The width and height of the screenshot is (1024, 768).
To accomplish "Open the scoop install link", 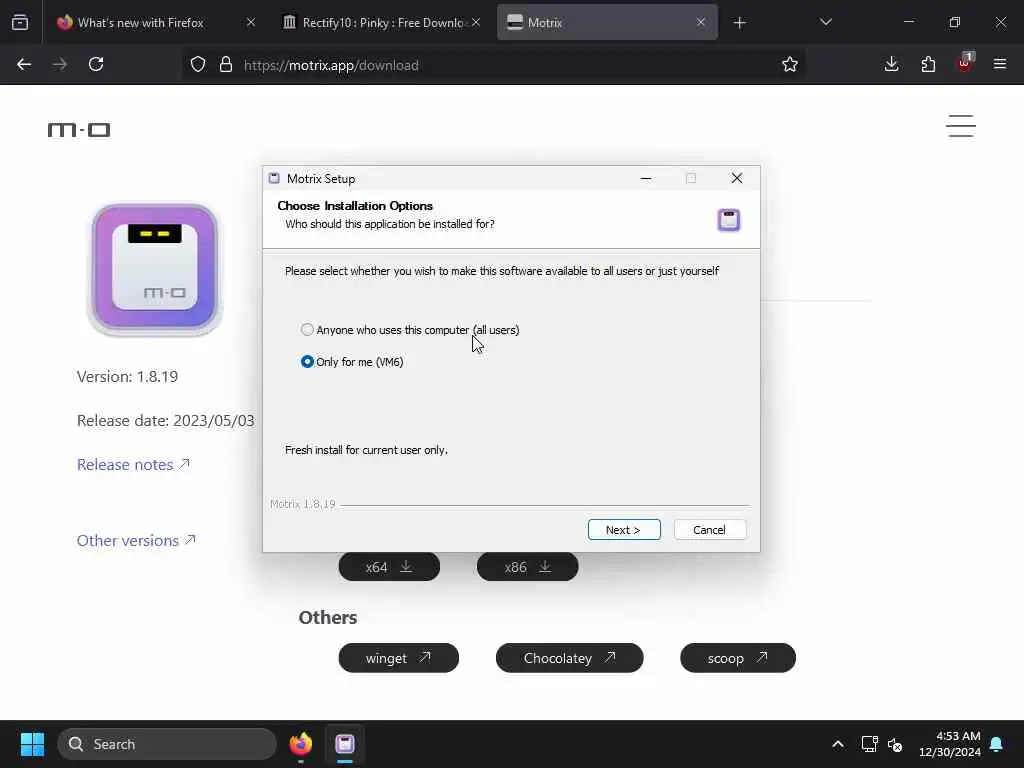I will click(738, 658).
